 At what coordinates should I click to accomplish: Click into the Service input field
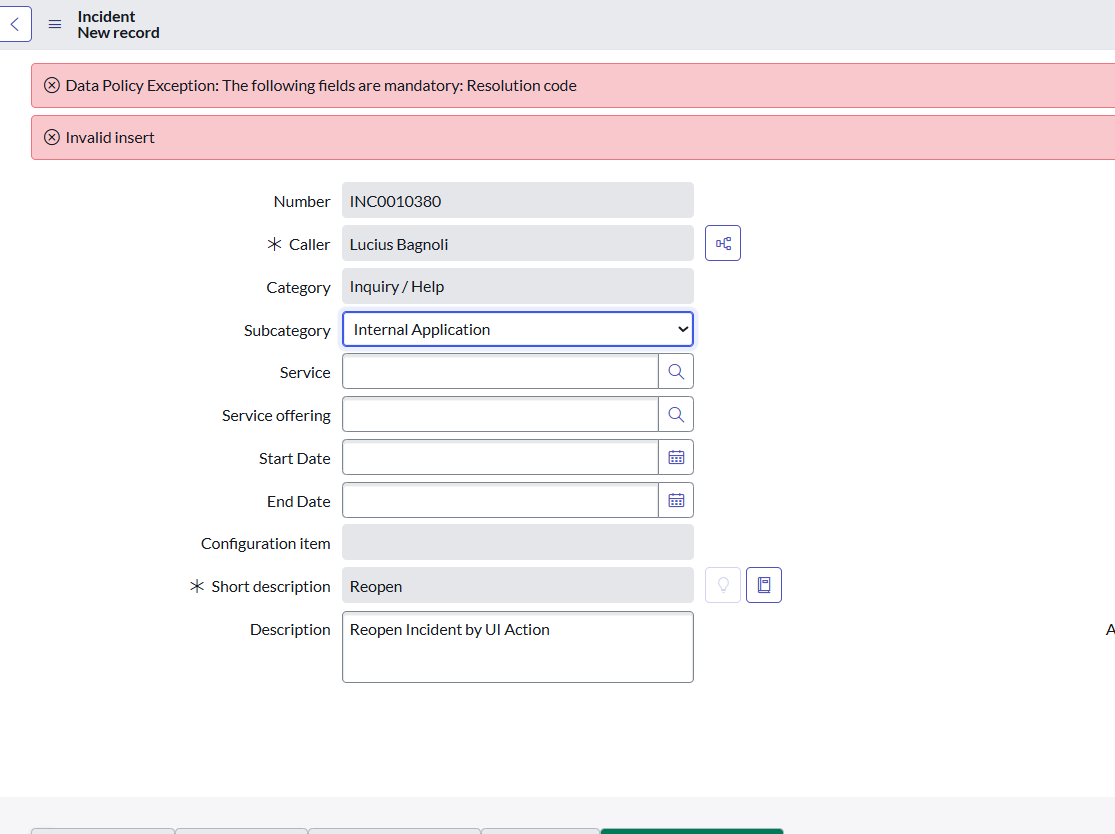[x=500, y=371]
